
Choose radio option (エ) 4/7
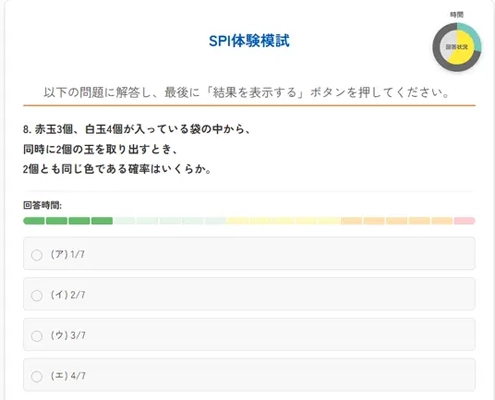(x=37, y=376)
